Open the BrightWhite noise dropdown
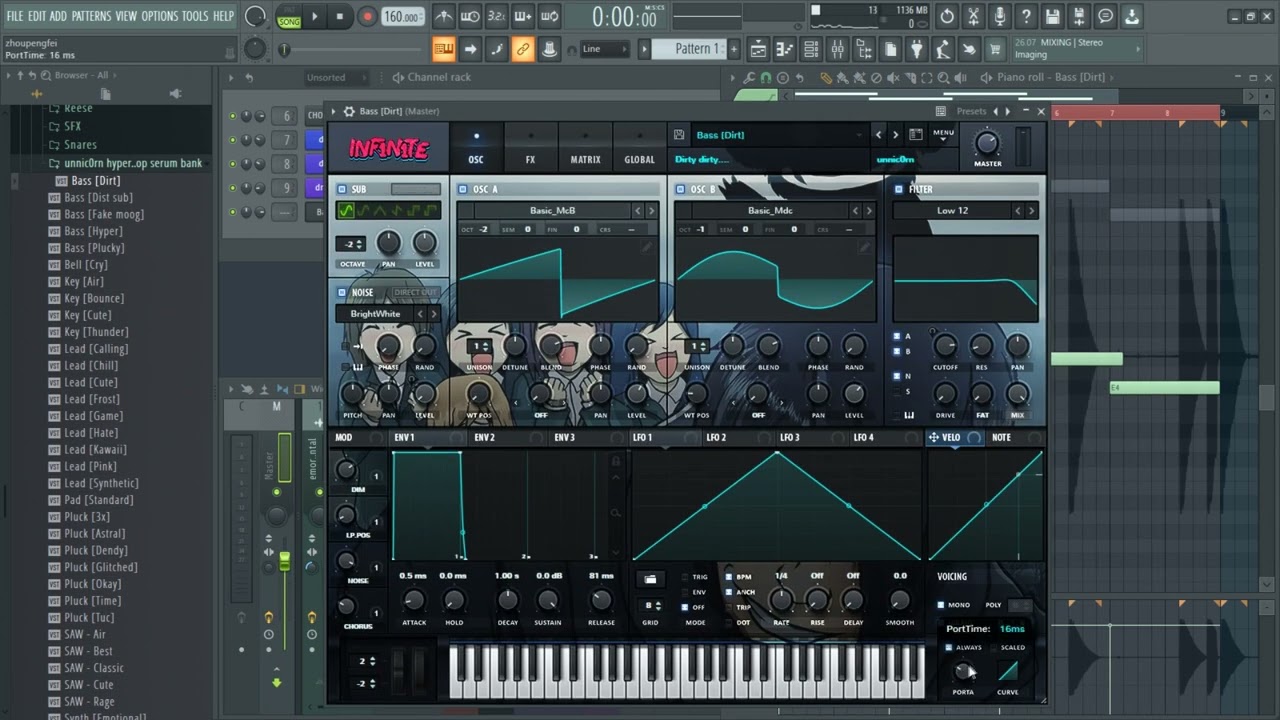 [x=375, y=314]
